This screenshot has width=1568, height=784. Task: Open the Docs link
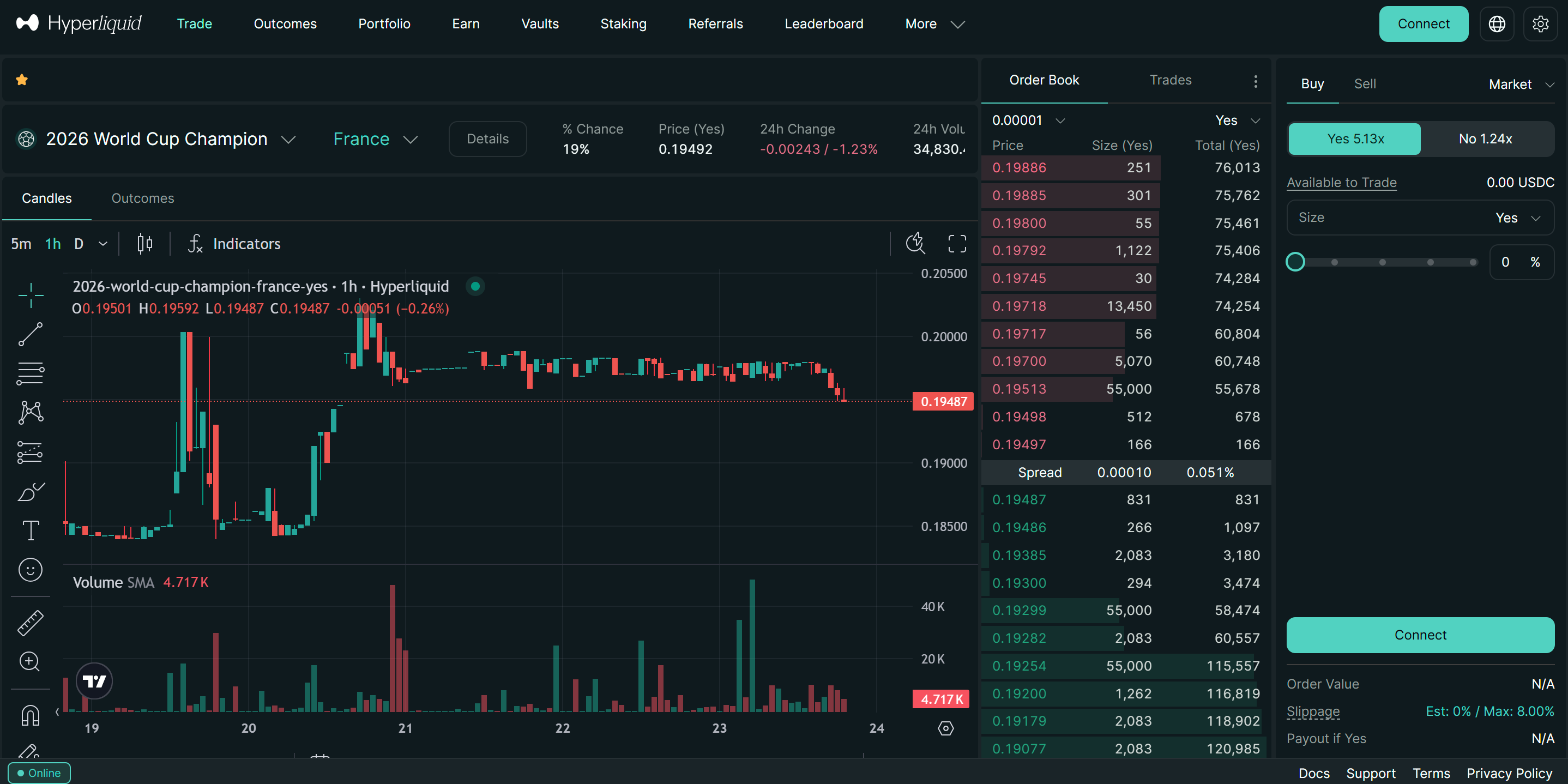coord(1313,773)
